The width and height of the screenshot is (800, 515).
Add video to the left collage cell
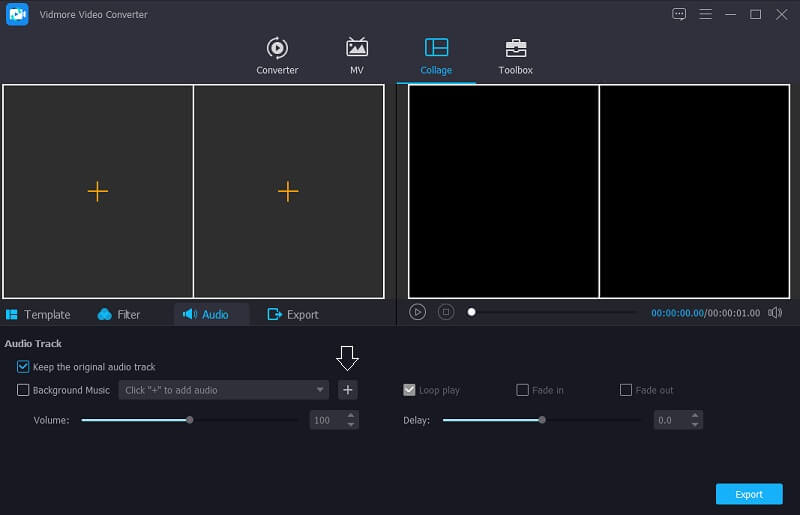point(97,191)
